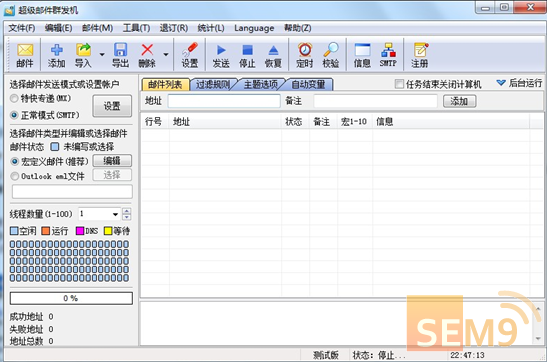Open the Language menu
This screenshot has width=547, height=362.
click(x=254, y=28)
